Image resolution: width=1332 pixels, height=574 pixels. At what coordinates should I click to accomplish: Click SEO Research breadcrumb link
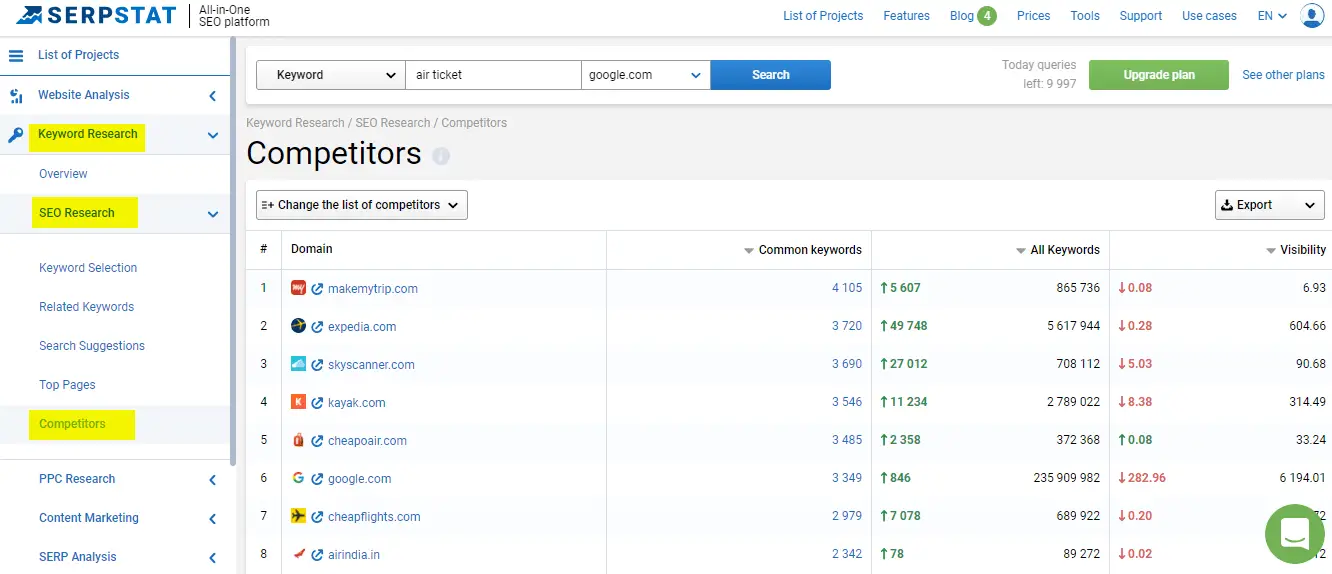coord(393,123)
